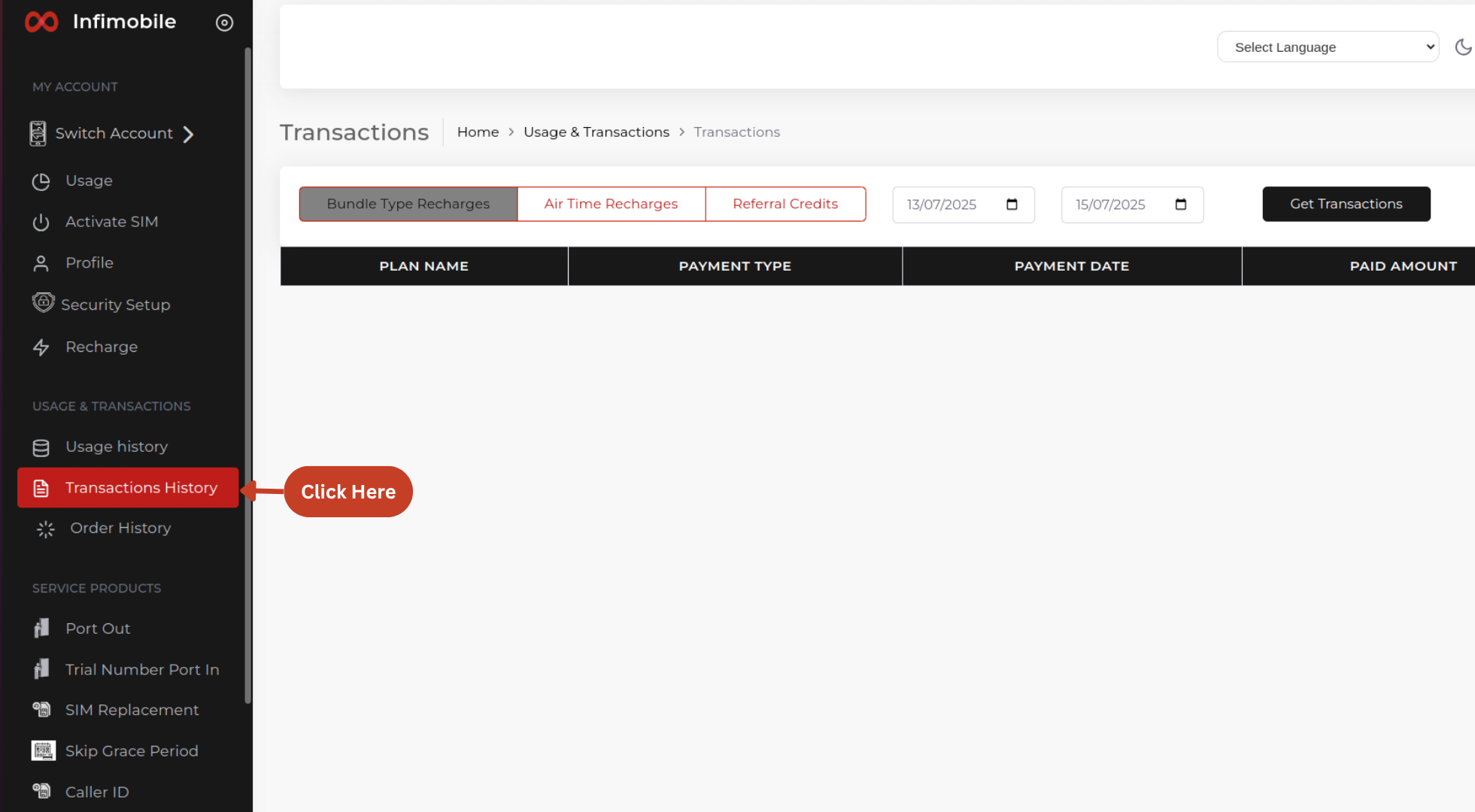Click the Recharge lightning bolt icon

(x=41, y=347)
